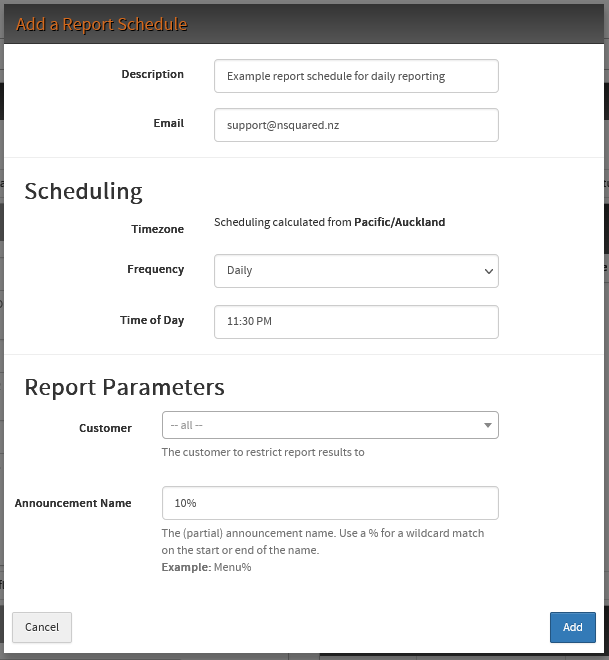The image size is (609, 660).
Task: Click the Announcement Name label
Action: (73, 504)
